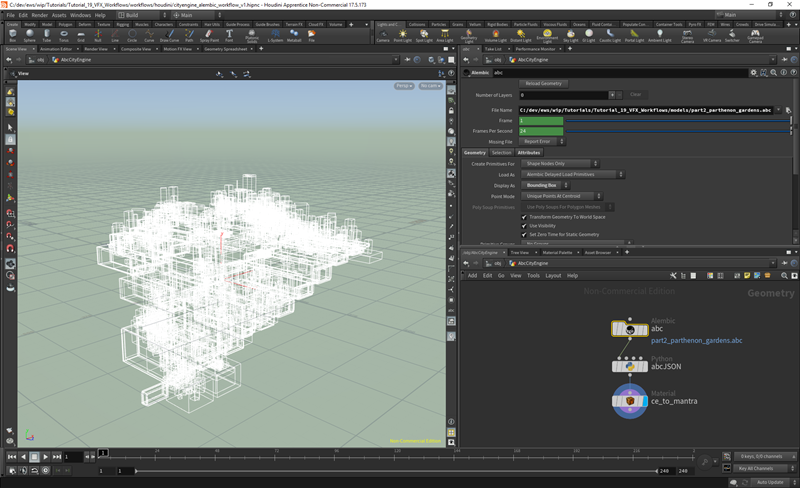Disable the Use Visibility checkbox

click(525, 226)
